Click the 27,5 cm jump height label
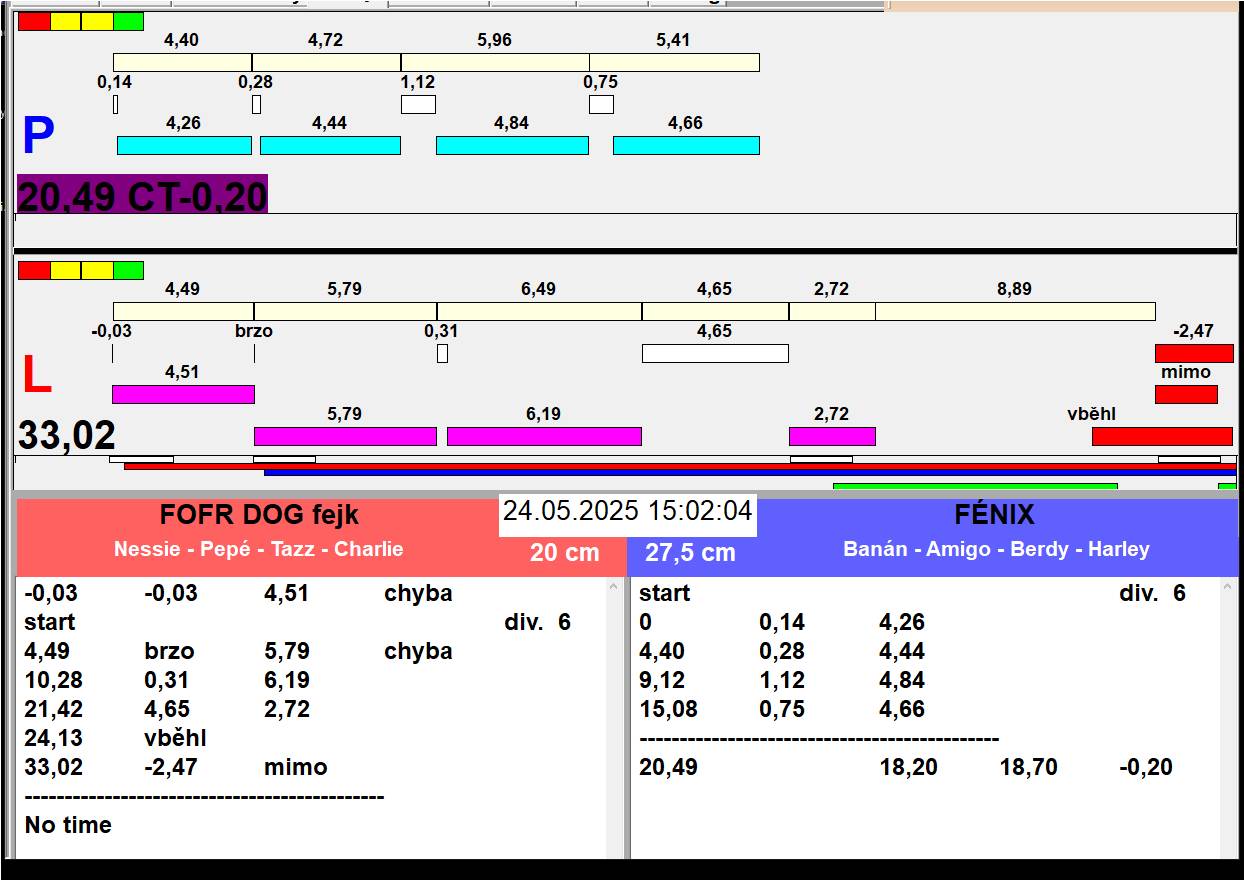This screenshot has height=880, width=1244. [690, 553]
